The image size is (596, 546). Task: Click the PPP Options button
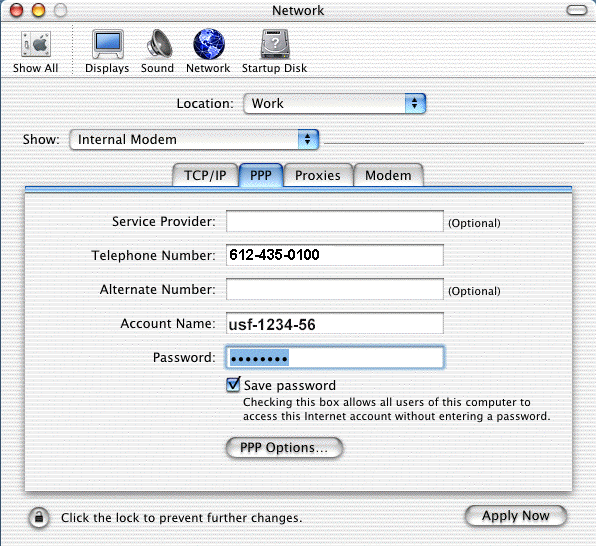coord(284,448)
